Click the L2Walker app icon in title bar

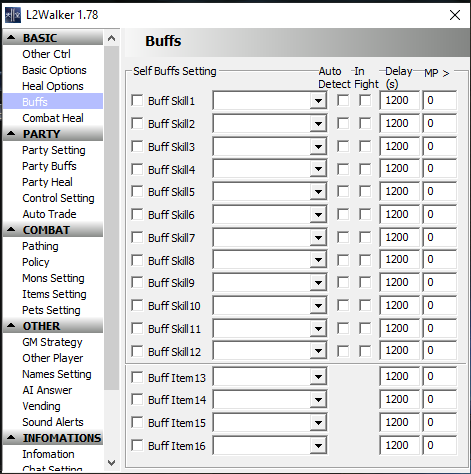[13, 15]
